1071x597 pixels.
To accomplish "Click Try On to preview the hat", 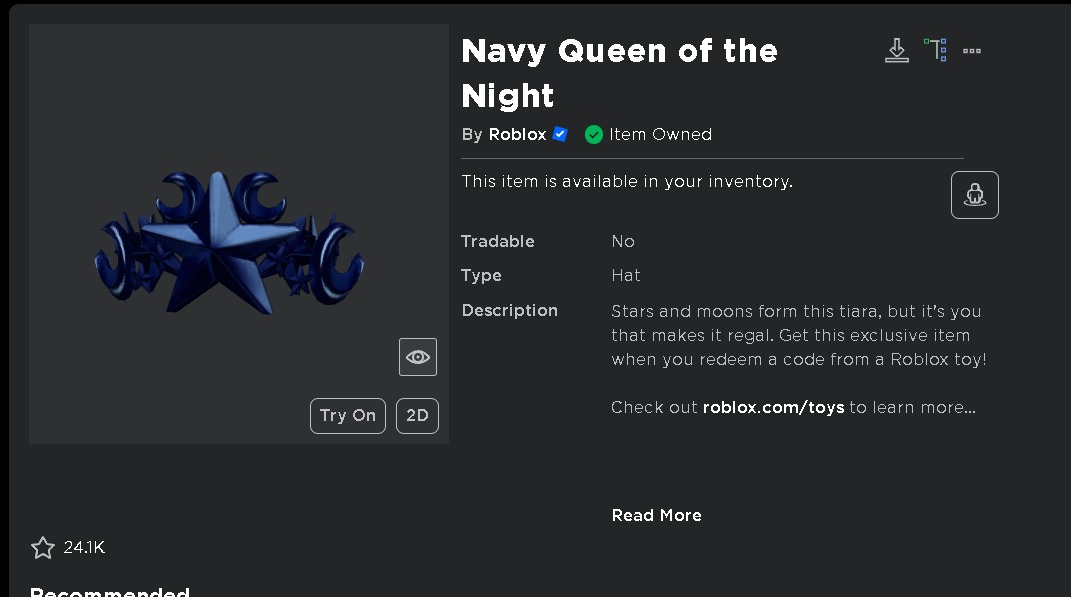I will pos(347,416).
